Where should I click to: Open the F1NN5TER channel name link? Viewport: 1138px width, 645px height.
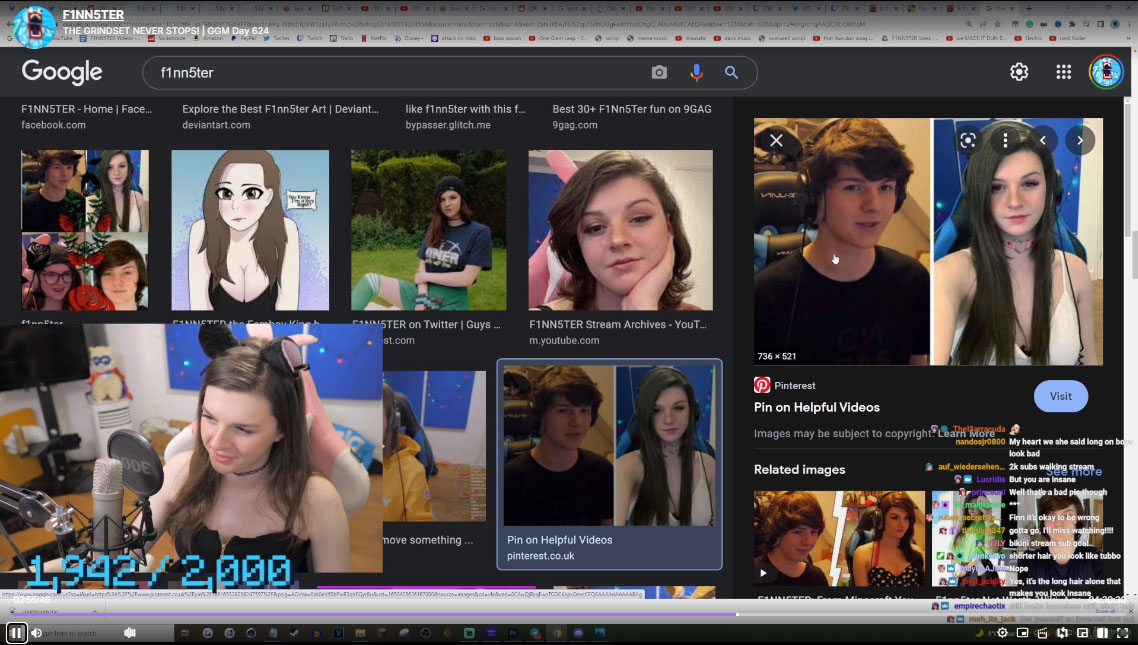point(93,15)
